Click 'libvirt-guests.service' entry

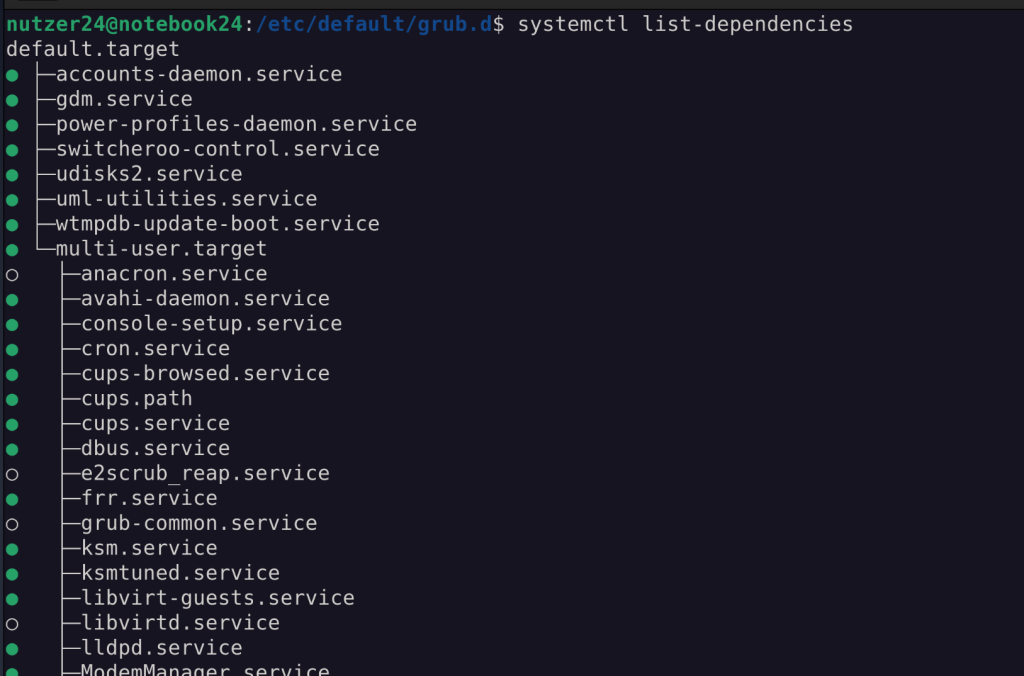[x=217, y=597]
